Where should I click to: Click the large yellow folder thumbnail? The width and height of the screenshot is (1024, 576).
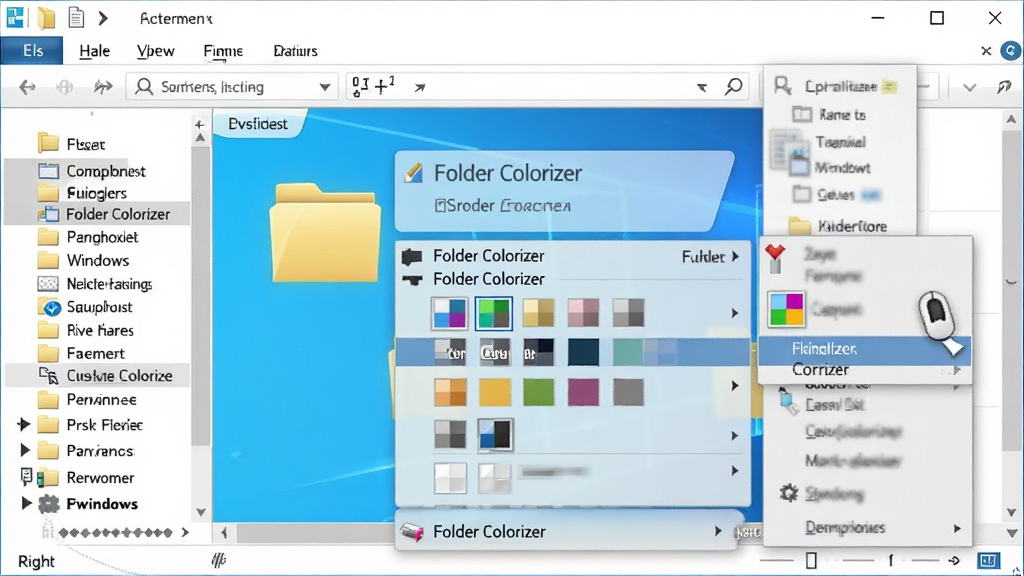click(x=325, y=232)
